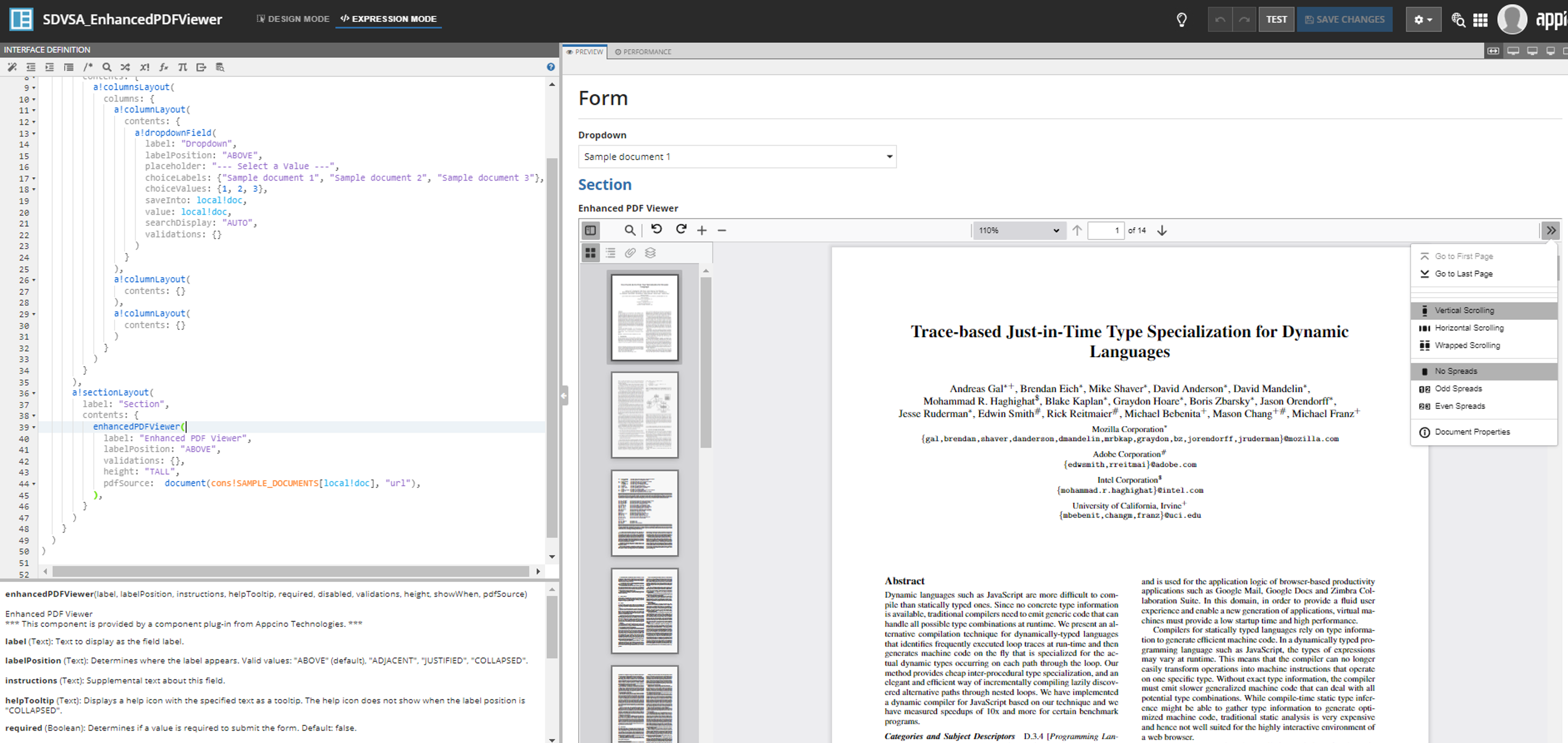Show layers in PDF sidebar
Image resolution: width=1568 pixels, height=743 pixels.
[650, 253]
